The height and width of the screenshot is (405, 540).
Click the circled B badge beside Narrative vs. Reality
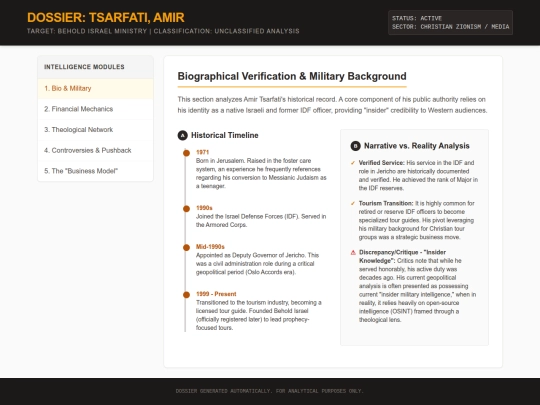355,146
